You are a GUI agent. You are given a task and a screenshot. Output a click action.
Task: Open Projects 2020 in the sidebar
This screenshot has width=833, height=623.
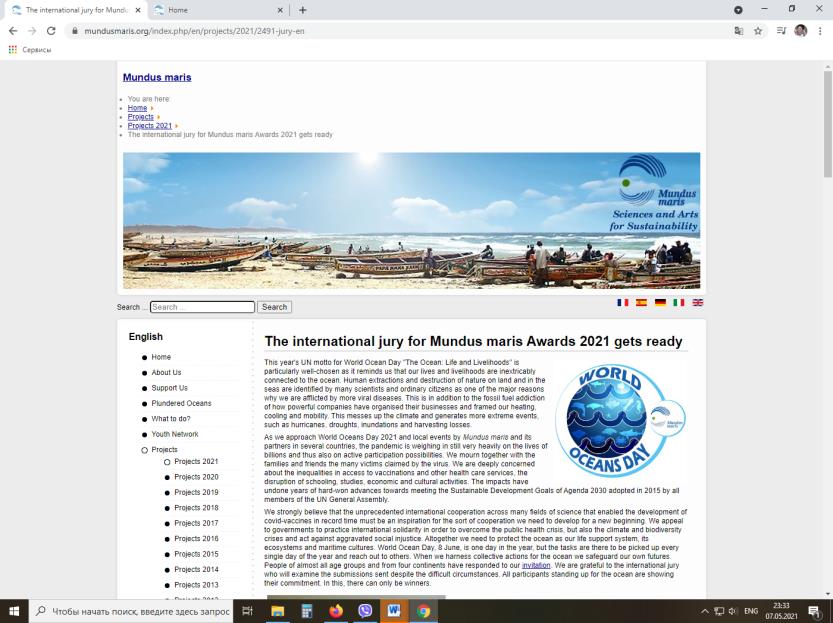[x=196, y=477]
